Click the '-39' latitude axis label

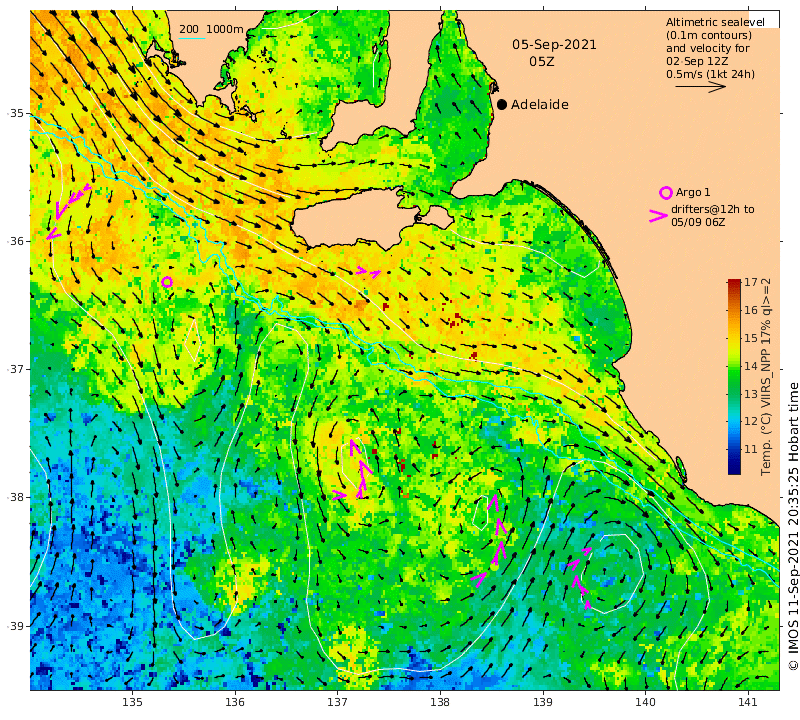[x=16, y=626]
